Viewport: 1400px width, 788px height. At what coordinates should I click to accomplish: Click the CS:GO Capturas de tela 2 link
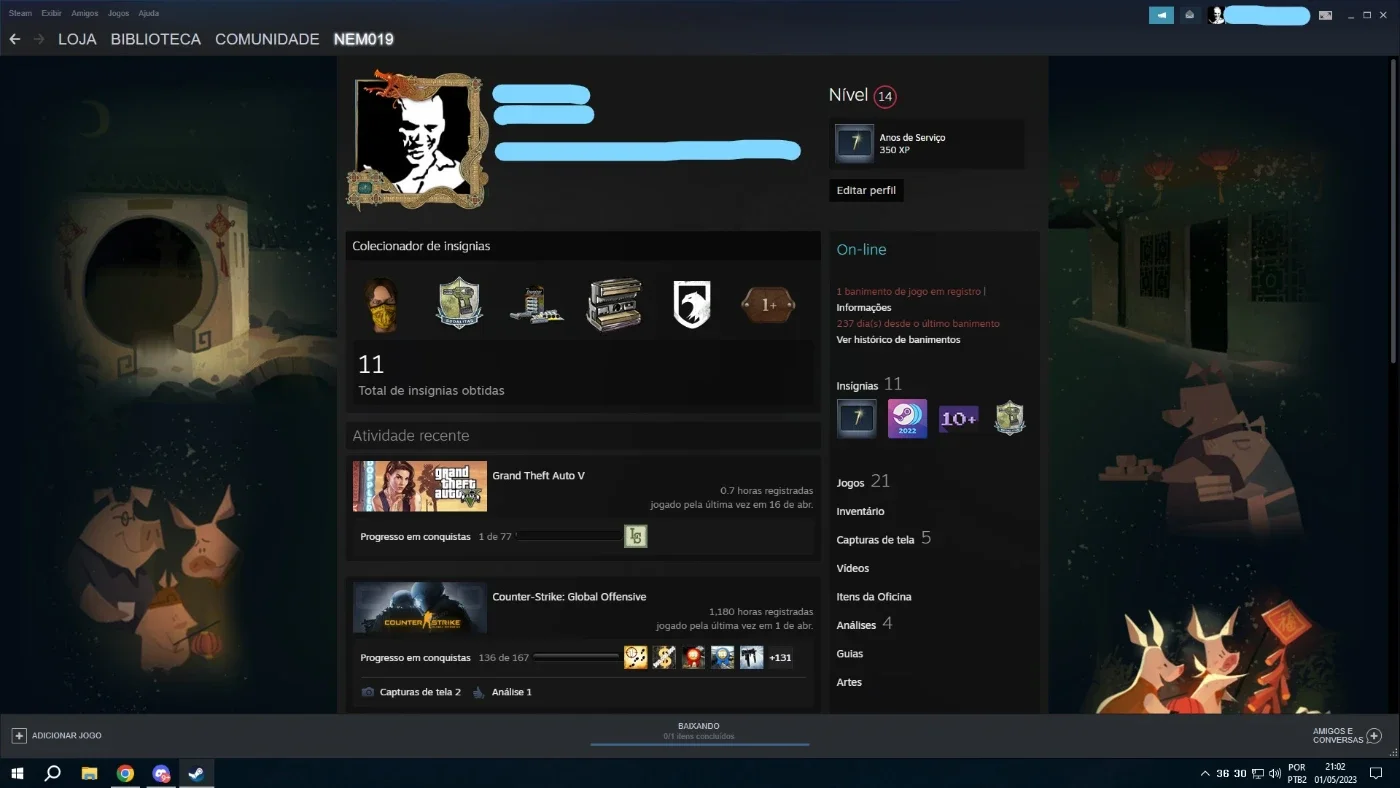coord(420,692)
